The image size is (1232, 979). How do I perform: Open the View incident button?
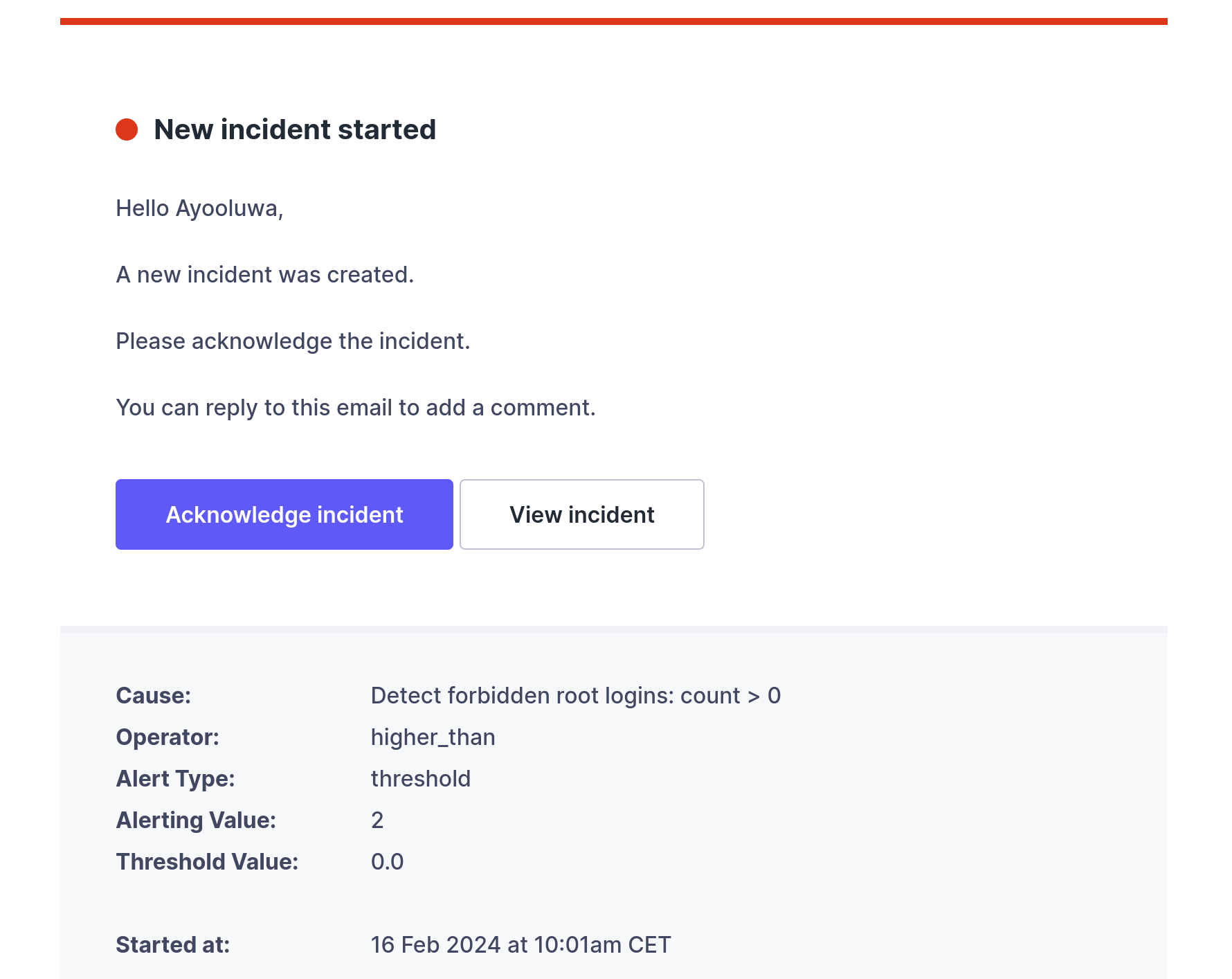(x=582, y=514)
